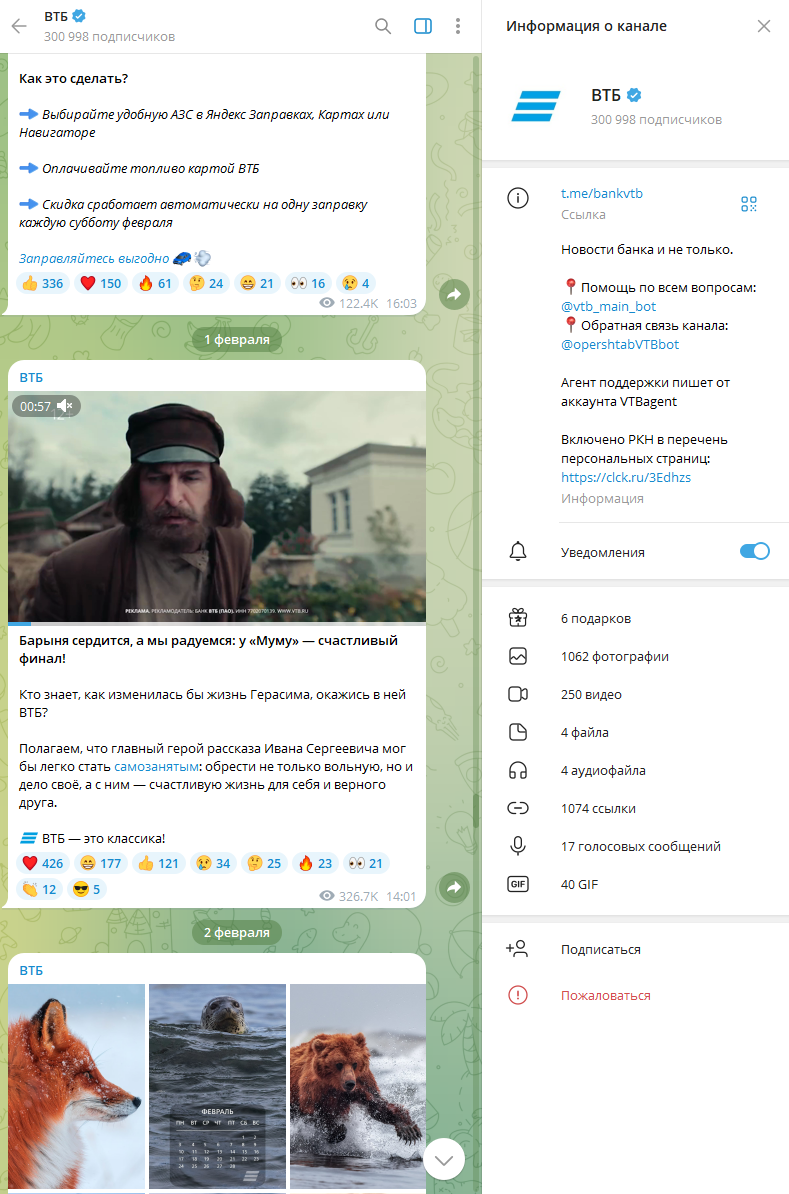Forward the fuel discount post
Image resolution: width=789 pixels, height=1194 pixels.
454,295
